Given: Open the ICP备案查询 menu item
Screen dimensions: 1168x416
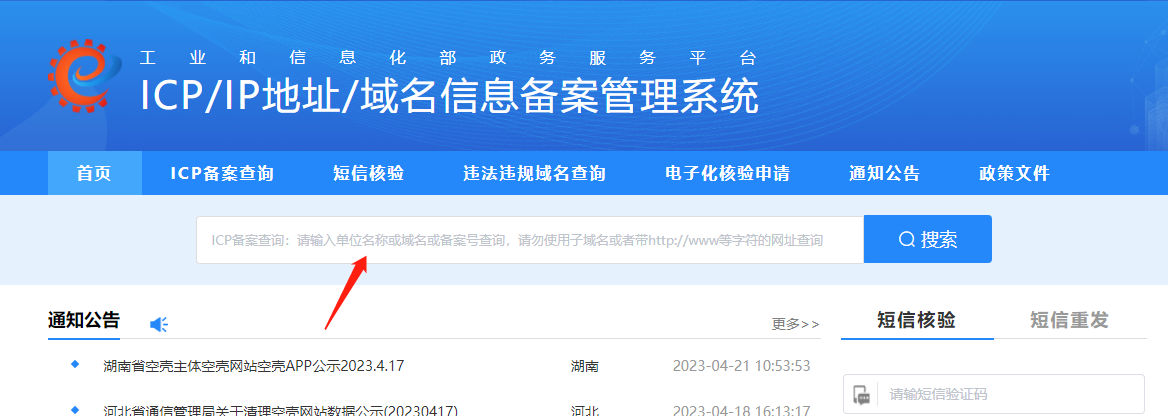Looking at the screenshot, I should coord(222,174).
